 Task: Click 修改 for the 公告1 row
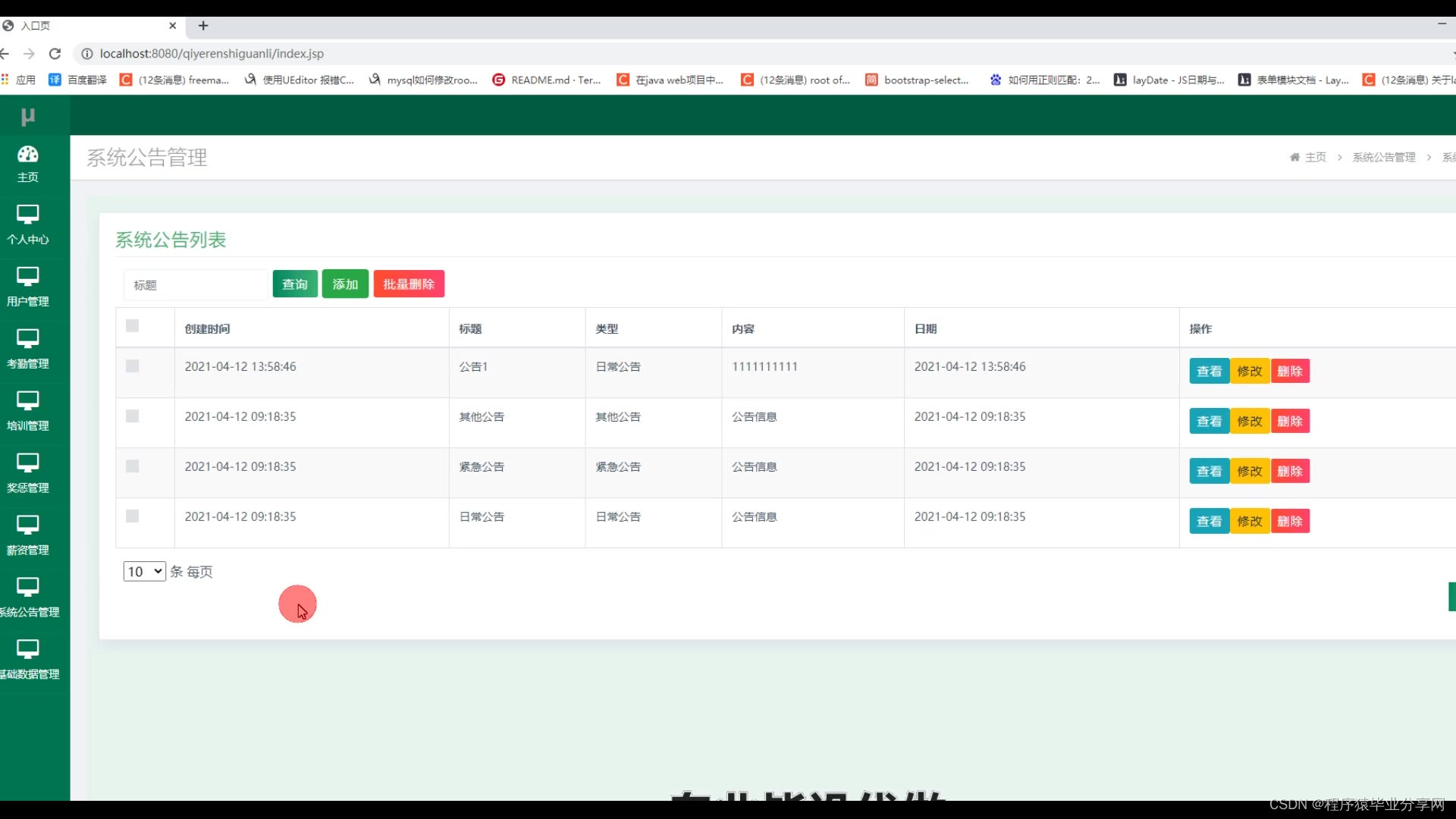(1250, 372)
